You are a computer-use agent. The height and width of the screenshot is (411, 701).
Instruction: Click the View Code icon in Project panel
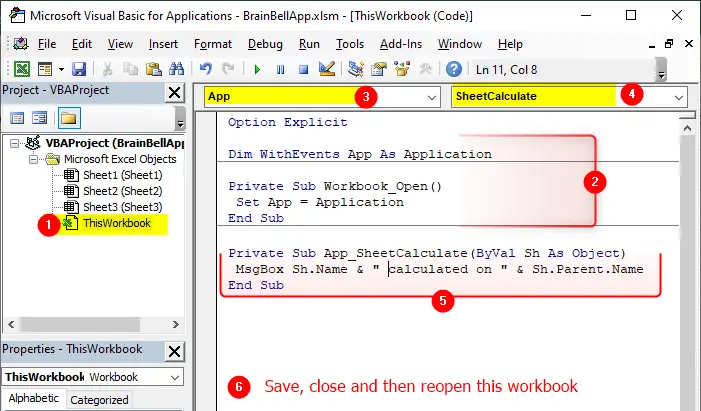tap(17, 118)
